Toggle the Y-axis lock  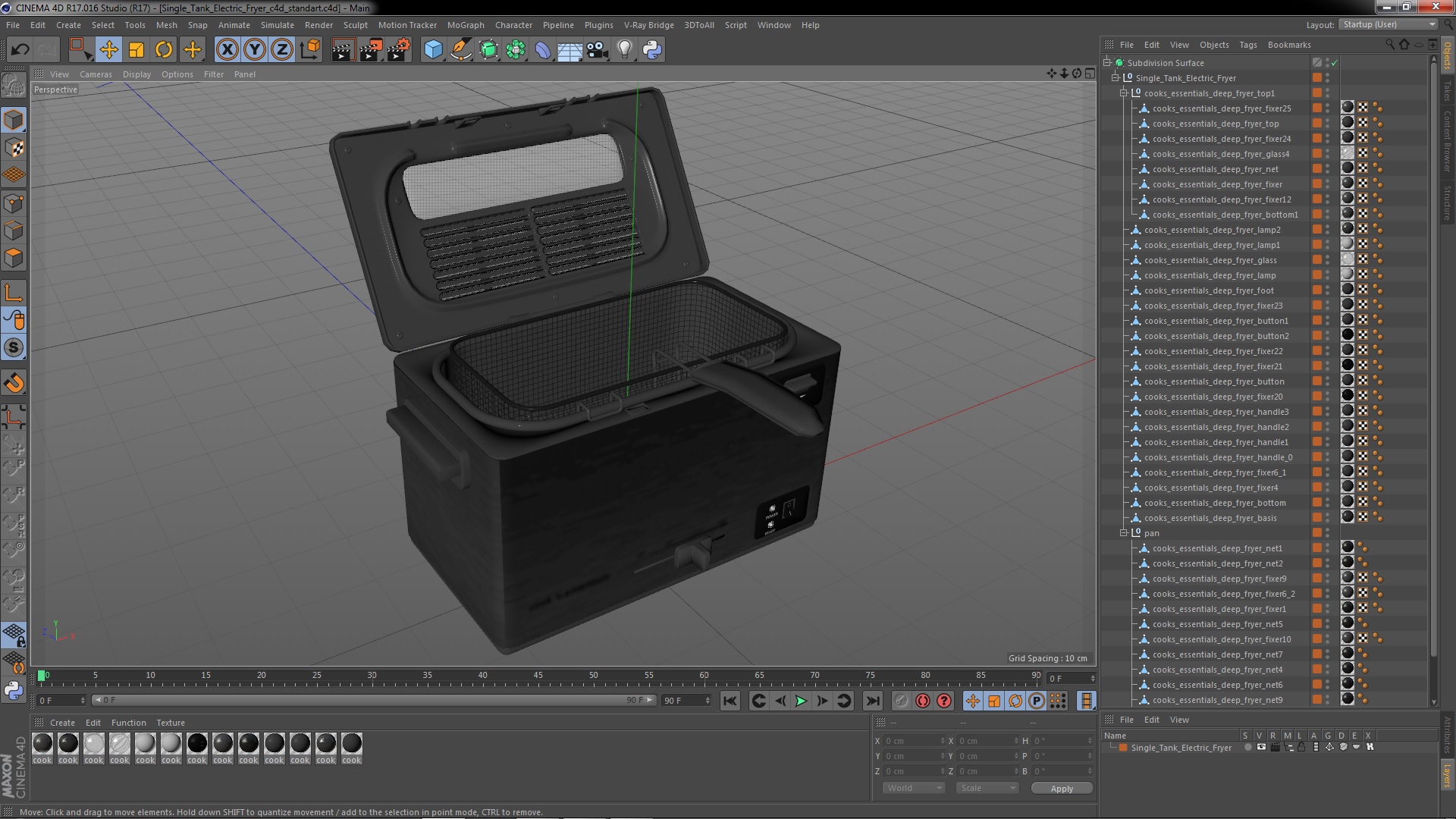pyautogui.click(x=255, y=50)
